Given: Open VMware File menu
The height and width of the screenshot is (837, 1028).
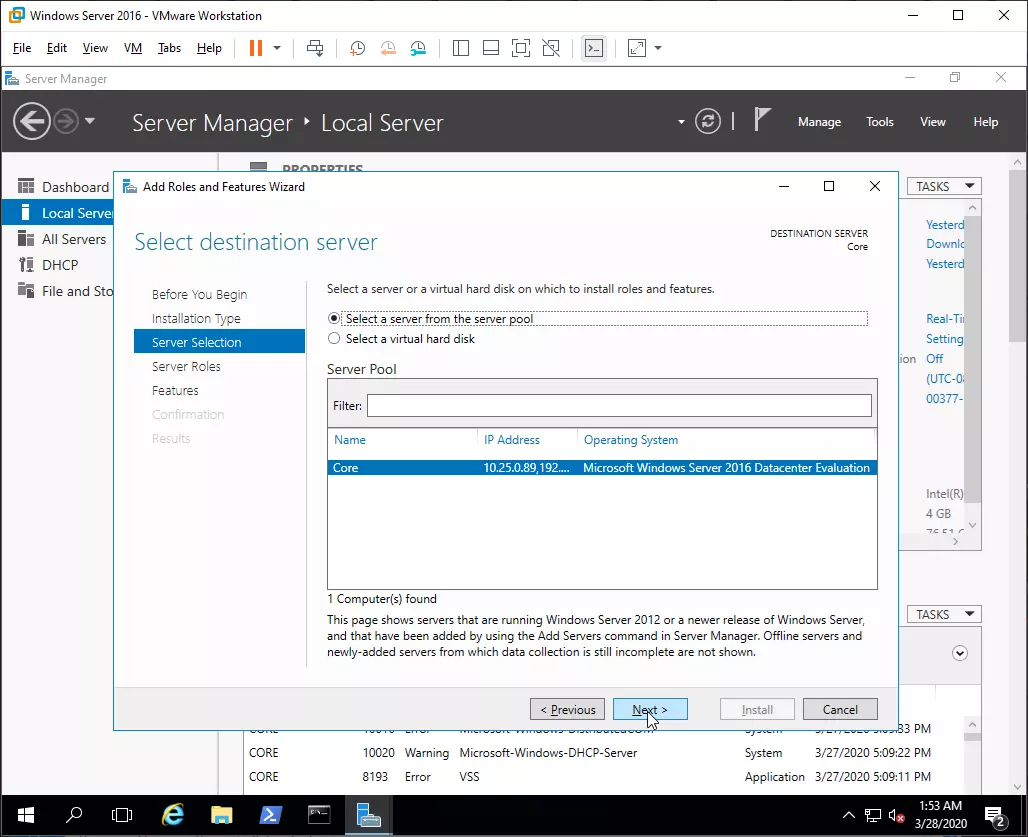Looking at the screenshot, I should coord(22,48).
